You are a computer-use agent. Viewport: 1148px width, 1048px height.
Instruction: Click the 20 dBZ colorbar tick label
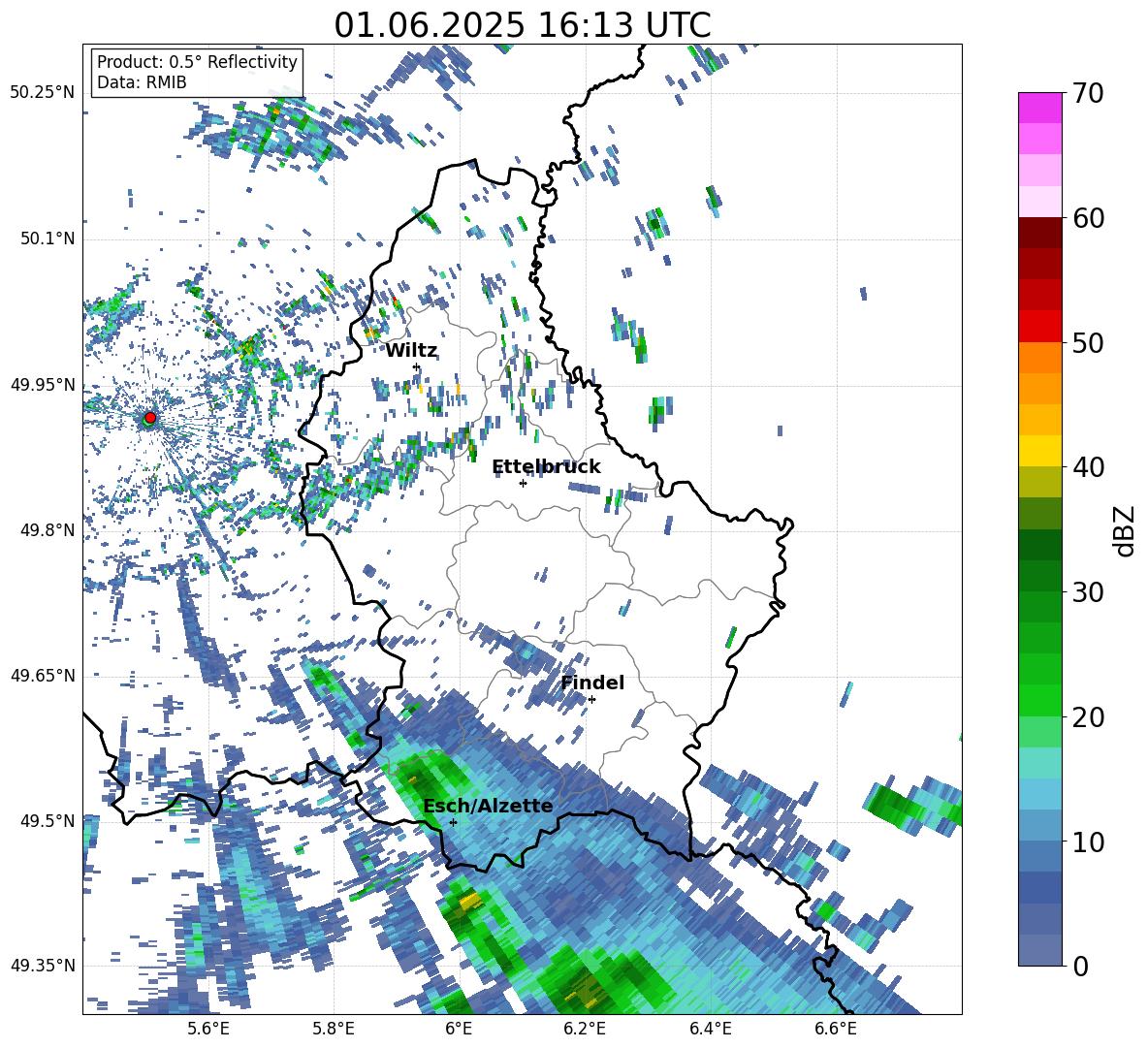coord(1088,717)
